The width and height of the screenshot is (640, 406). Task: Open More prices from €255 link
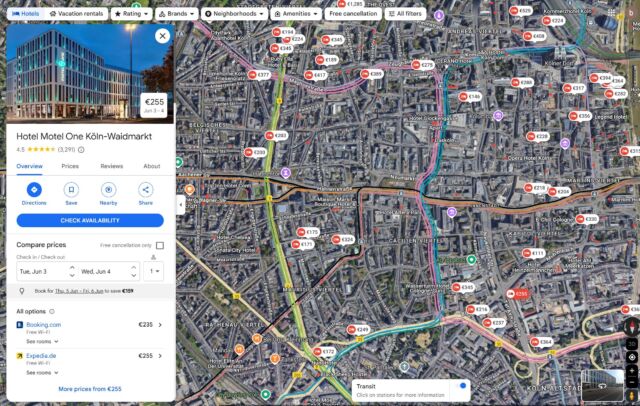coord(90,389)
